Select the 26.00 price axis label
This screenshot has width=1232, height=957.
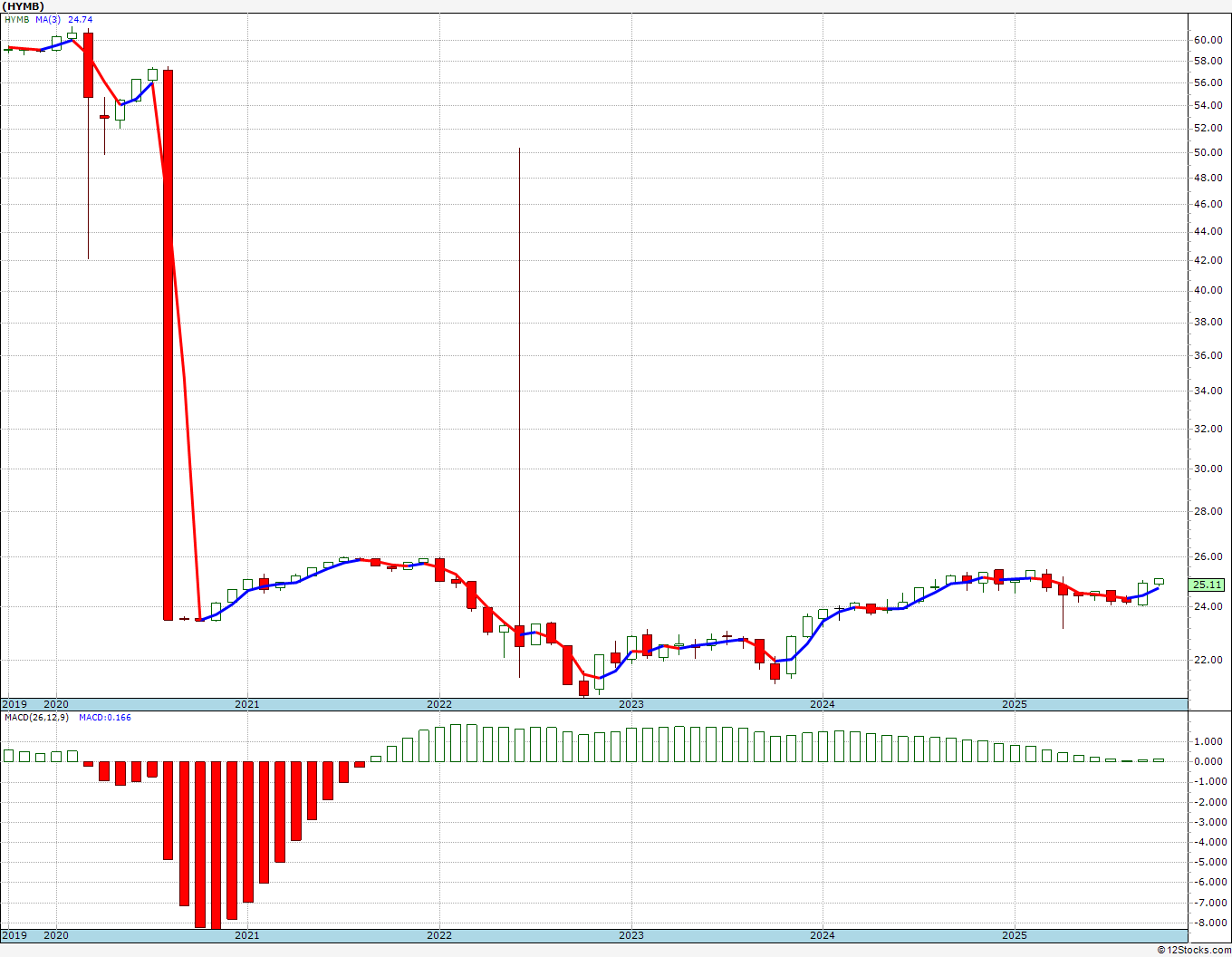click(x=1208, y=556)
